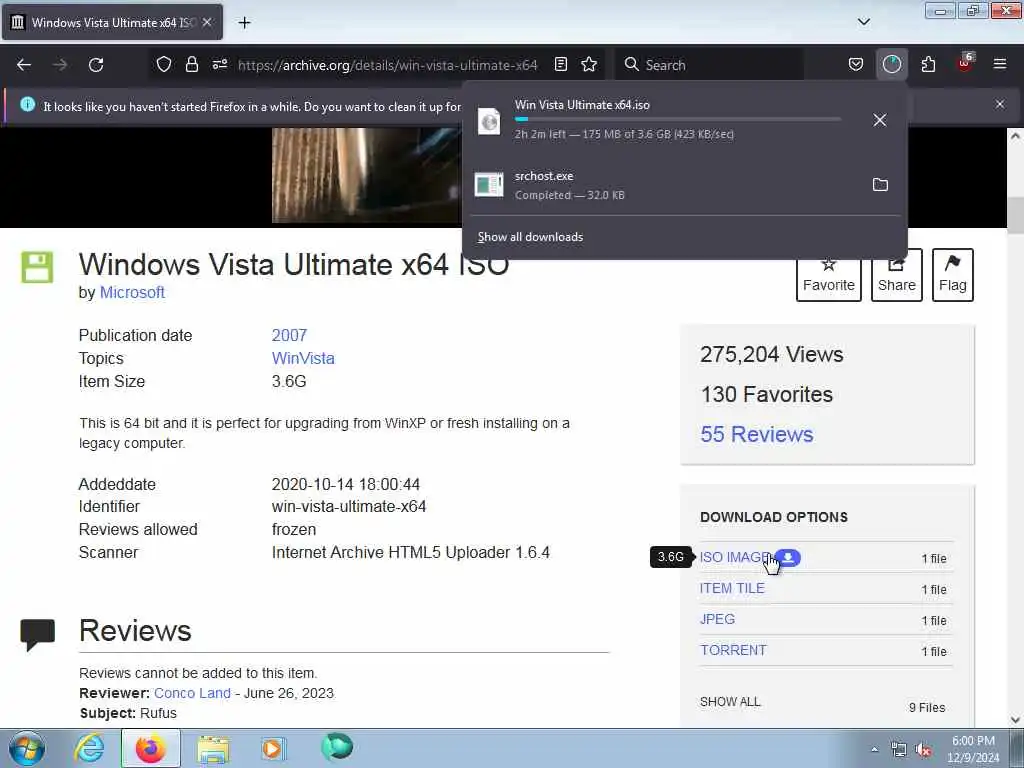Go back using the browser back arrow
1024x768 pixels.
[x=24, y=65]
